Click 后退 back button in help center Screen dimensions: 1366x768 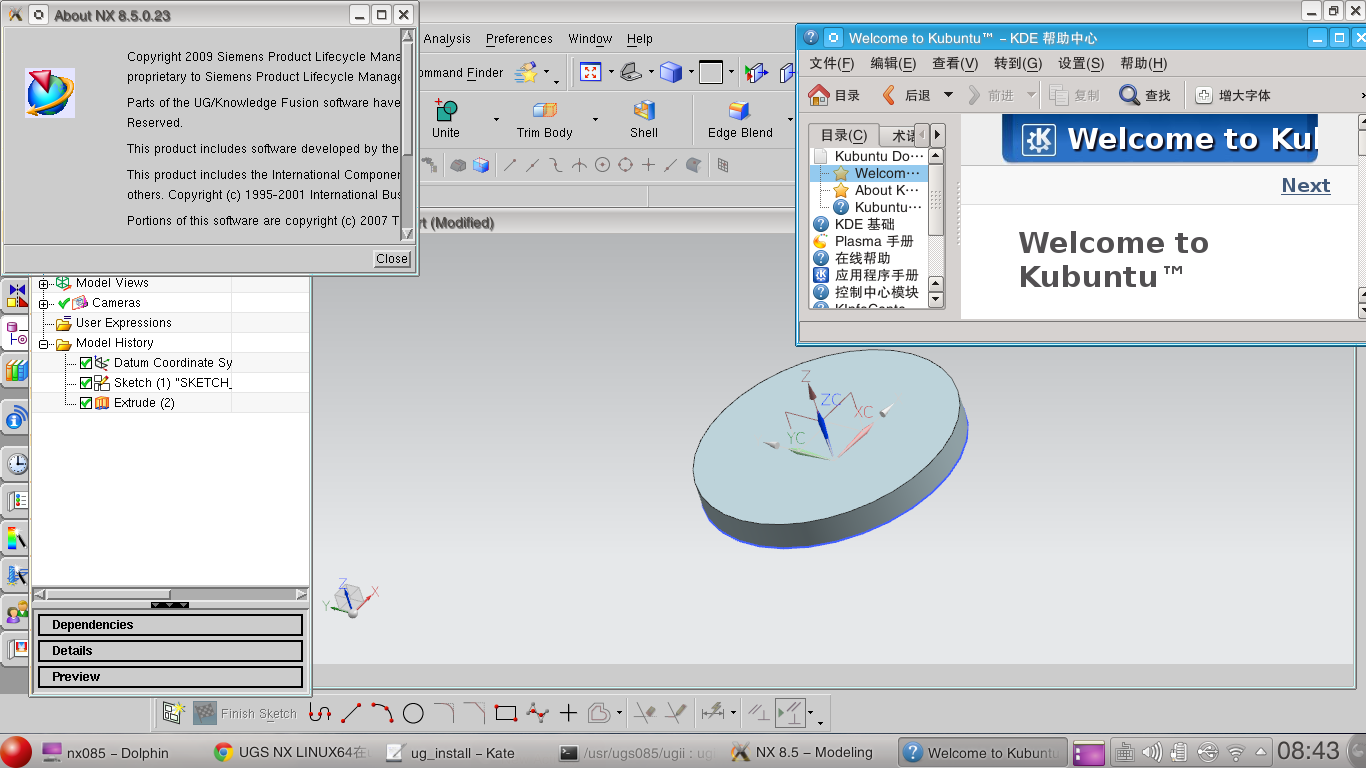click(905, 95)
